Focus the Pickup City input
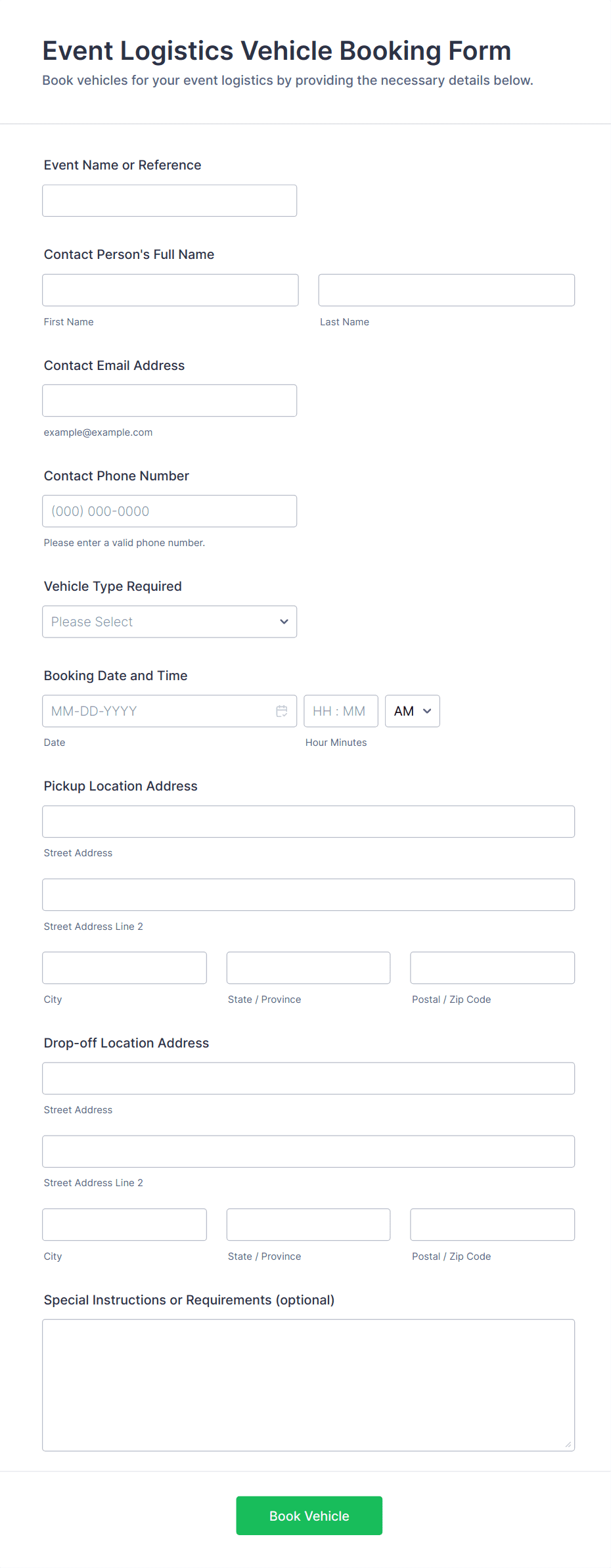The height and width of the screenshot is (1568, 611). click(x=124, y=967)
